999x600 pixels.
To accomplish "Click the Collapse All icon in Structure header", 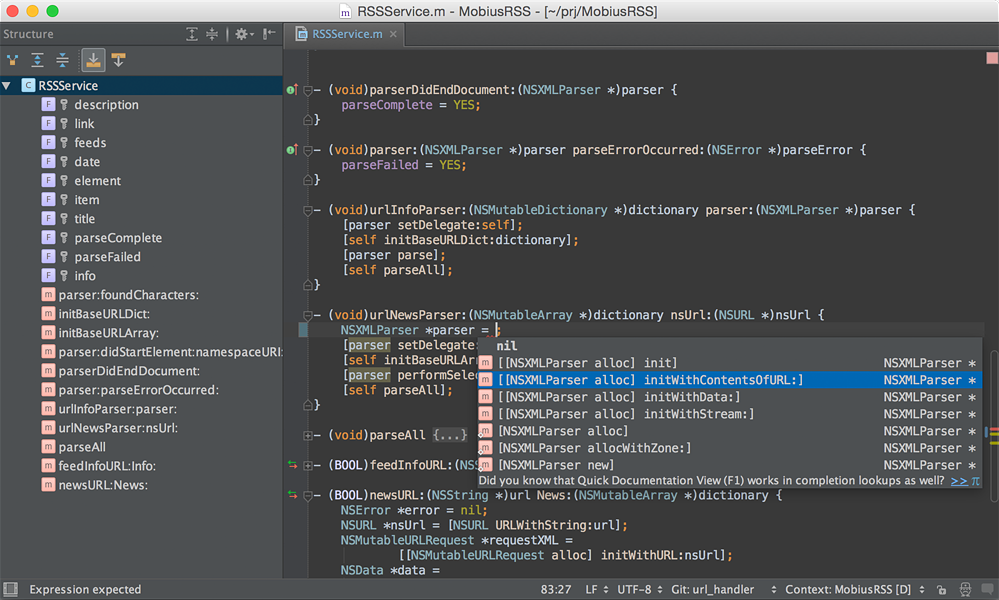I will tap(212, 34).
